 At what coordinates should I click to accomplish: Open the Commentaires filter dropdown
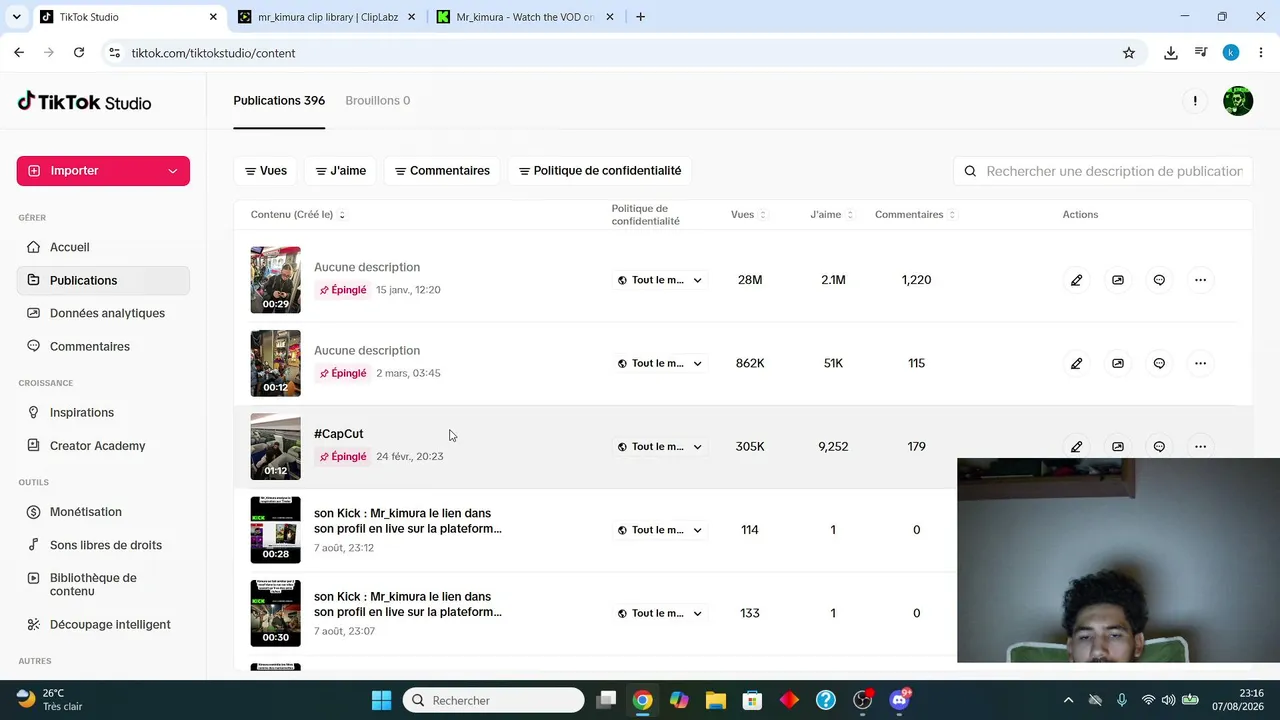[x=442, y=171]
